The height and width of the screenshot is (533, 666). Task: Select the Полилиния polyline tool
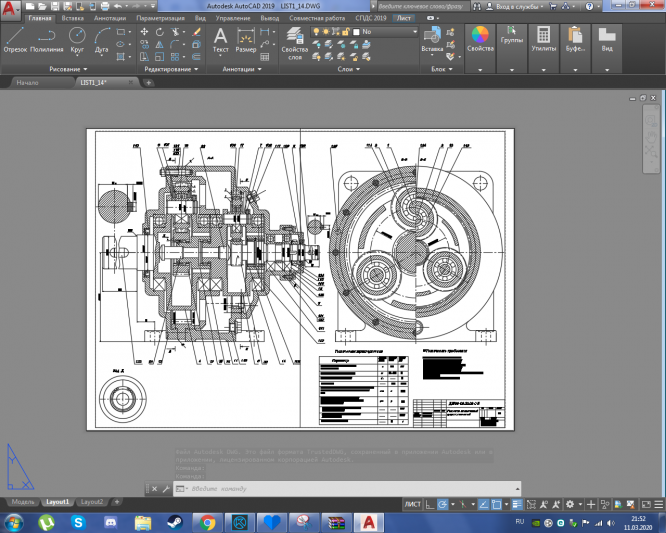(x=46, y=39)
